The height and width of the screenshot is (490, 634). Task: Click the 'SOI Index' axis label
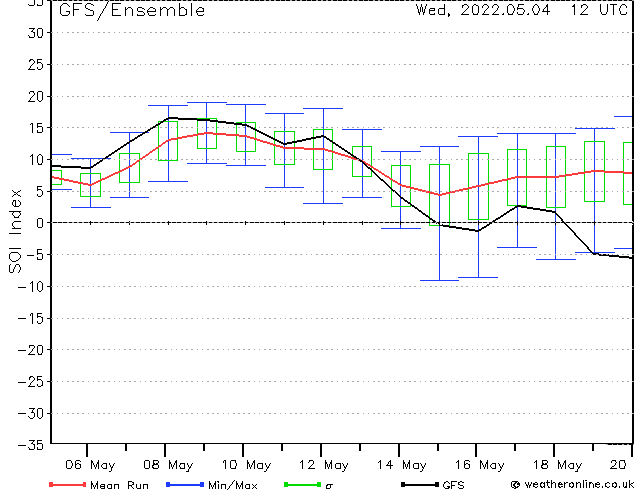15,231
